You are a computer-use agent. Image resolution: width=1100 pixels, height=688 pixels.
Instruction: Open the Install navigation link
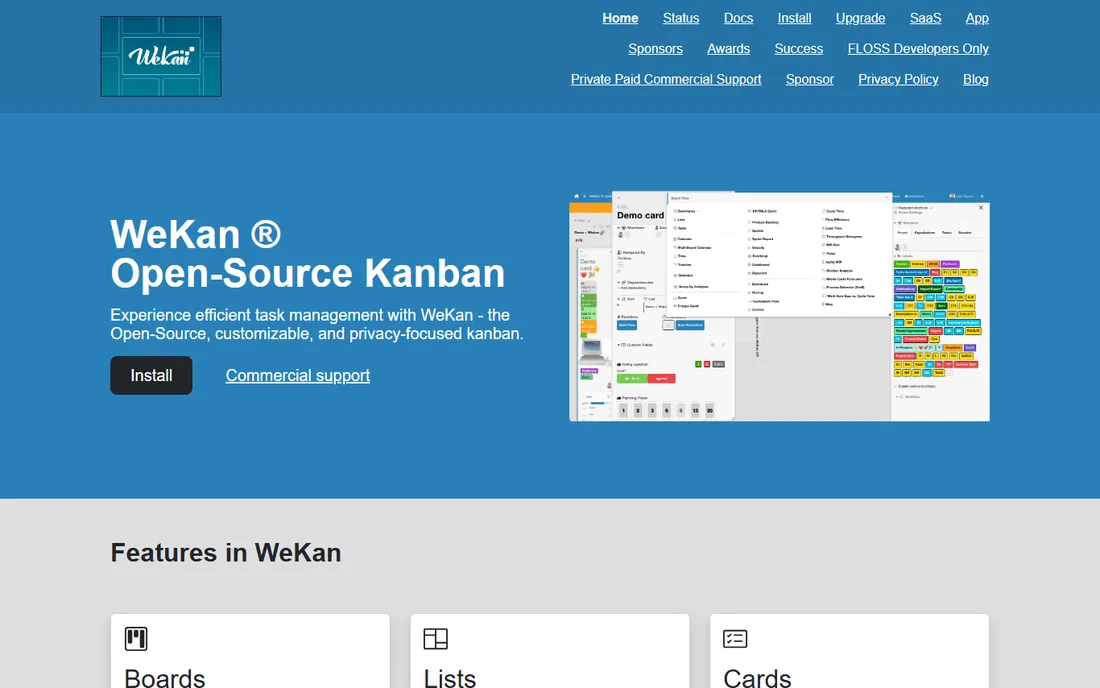(x=794, y=18)
